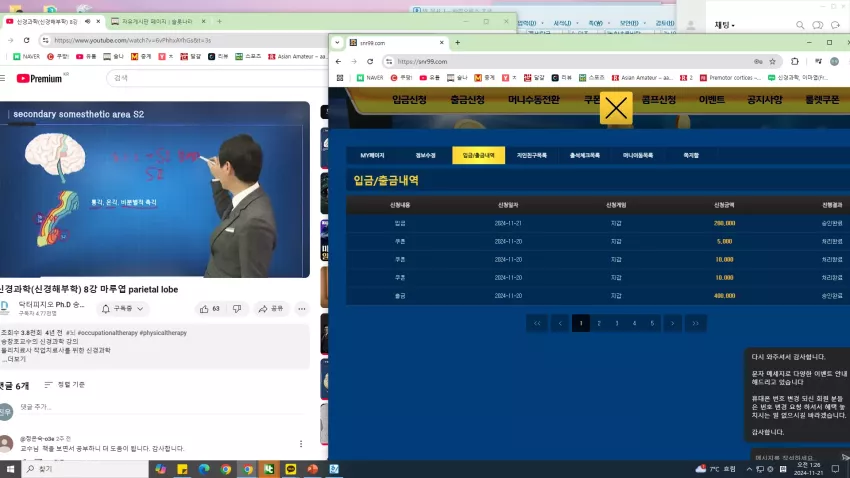Share the YouTube video

tap(271, 309)
